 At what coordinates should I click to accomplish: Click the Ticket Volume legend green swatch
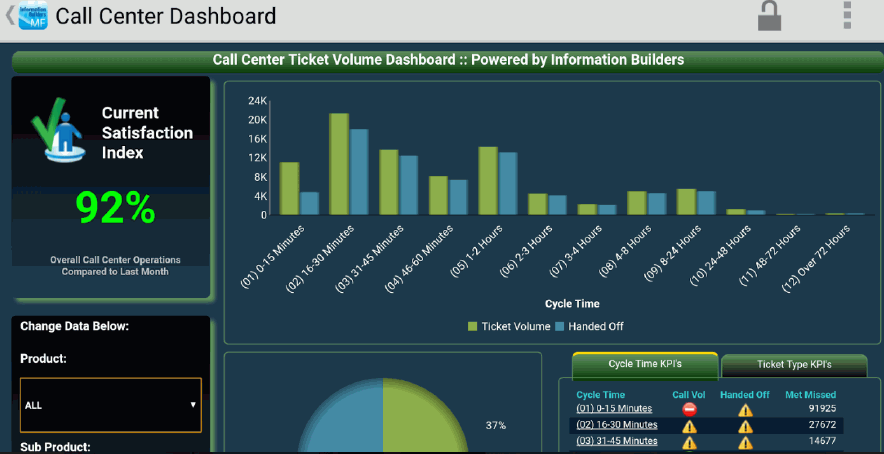click(472, 327)
